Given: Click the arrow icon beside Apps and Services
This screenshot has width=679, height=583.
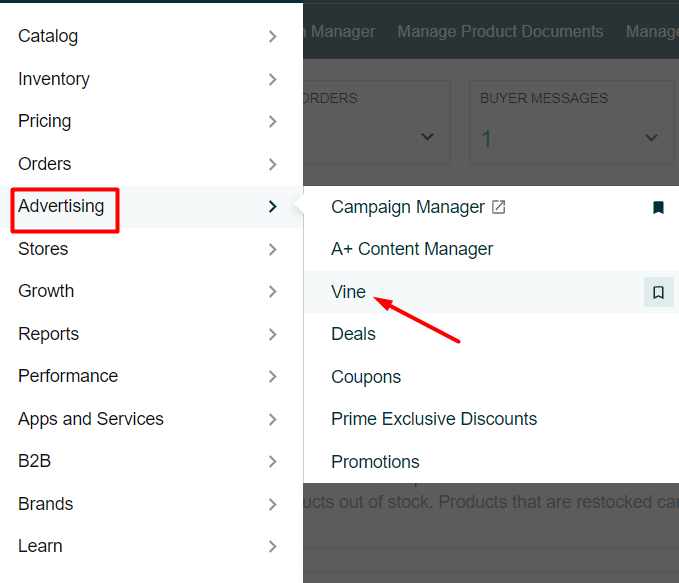Looking at the screenshot, I should click(x=273, y=419).
